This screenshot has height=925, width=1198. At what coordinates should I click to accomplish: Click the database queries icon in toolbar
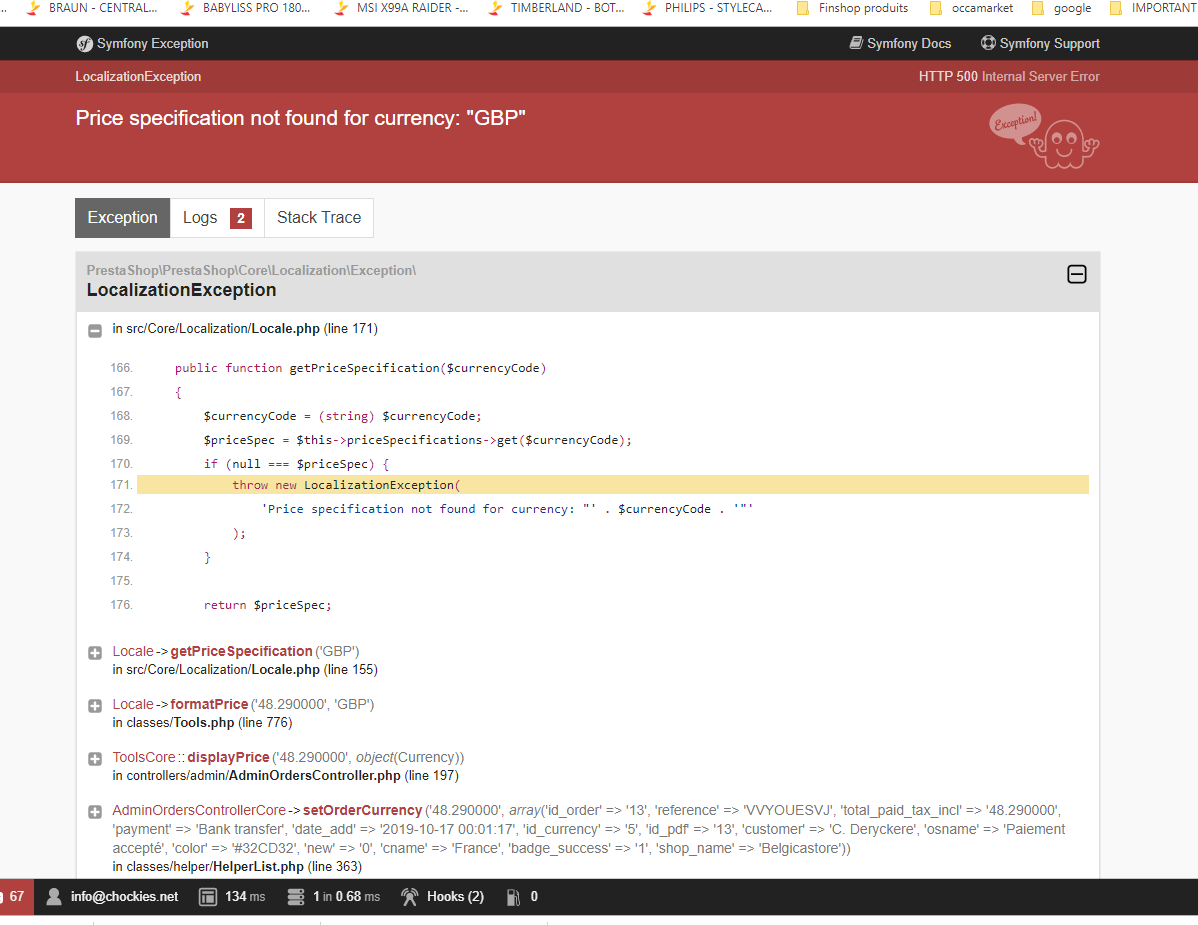pyautogui.click(x=296, y=897)
